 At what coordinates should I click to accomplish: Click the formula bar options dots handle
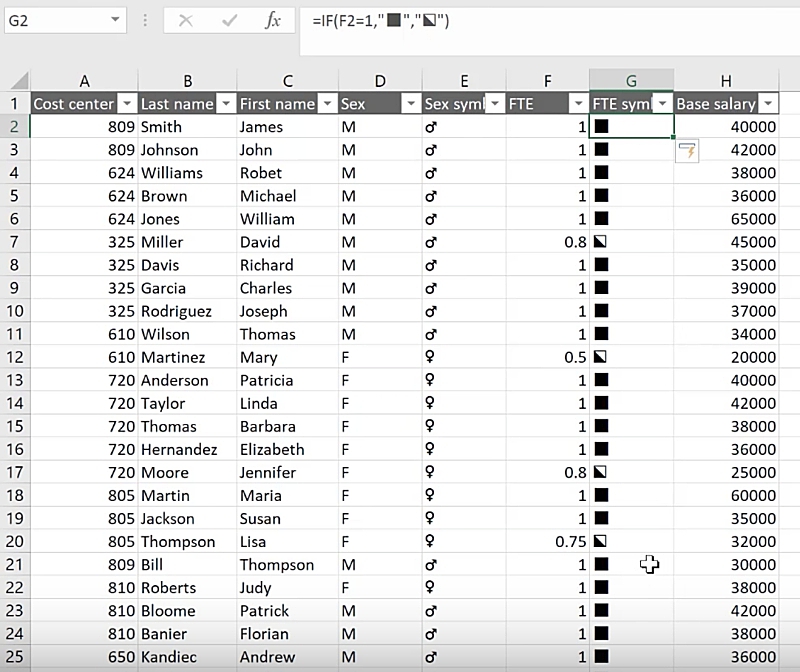(x=146, y=20)
